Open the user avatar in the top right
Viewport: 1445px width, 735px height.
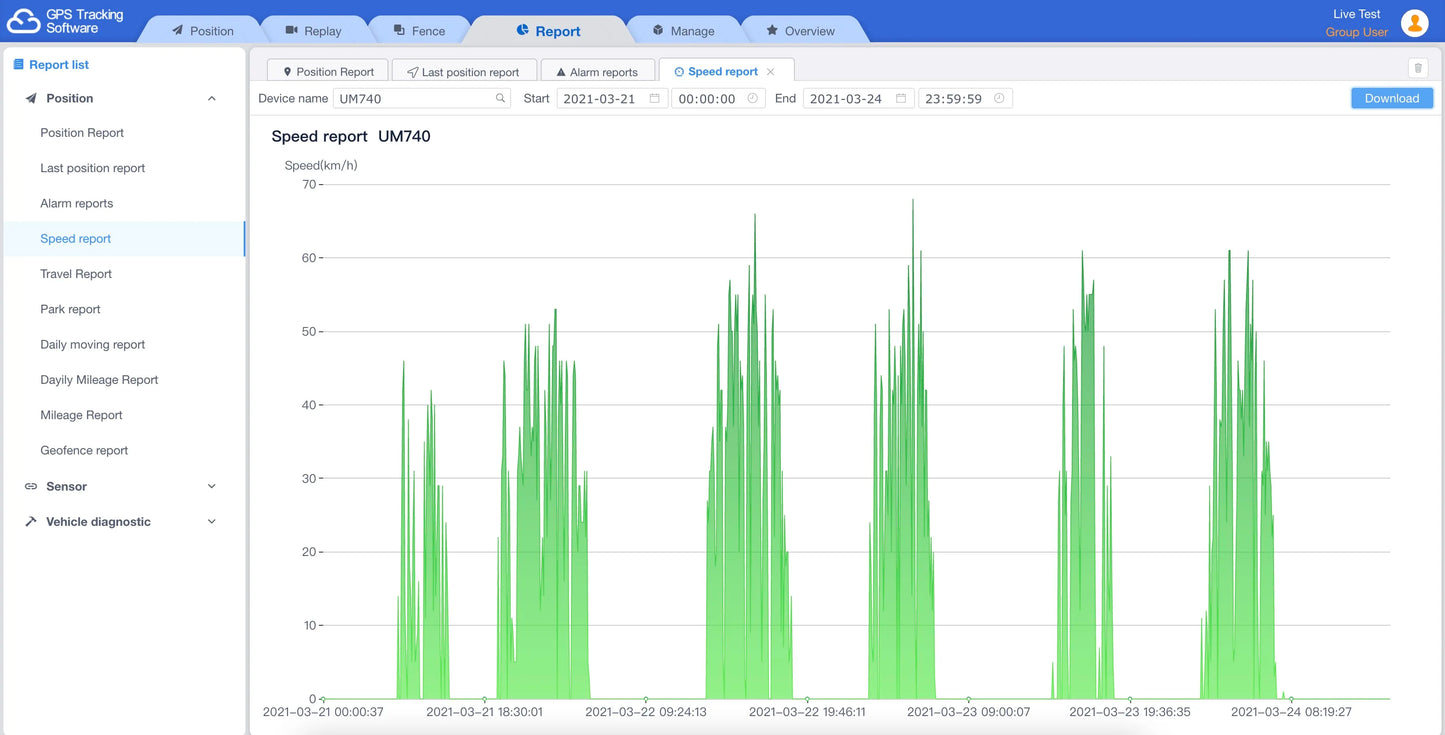[1415, 21]
